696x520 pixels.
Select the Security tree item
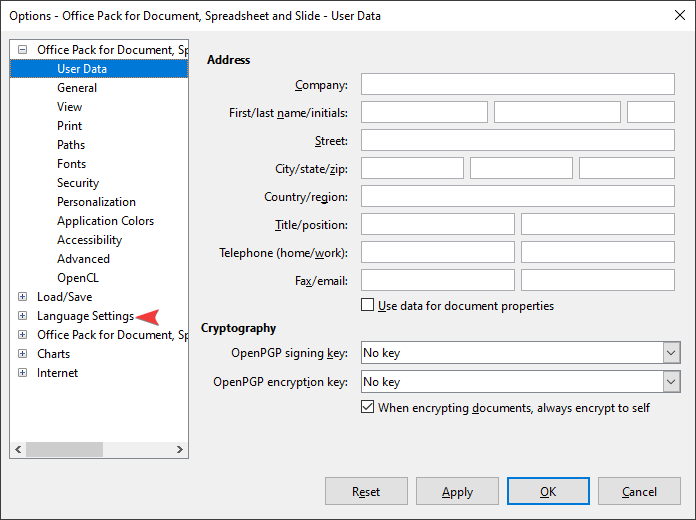click(x=78, y=183)
